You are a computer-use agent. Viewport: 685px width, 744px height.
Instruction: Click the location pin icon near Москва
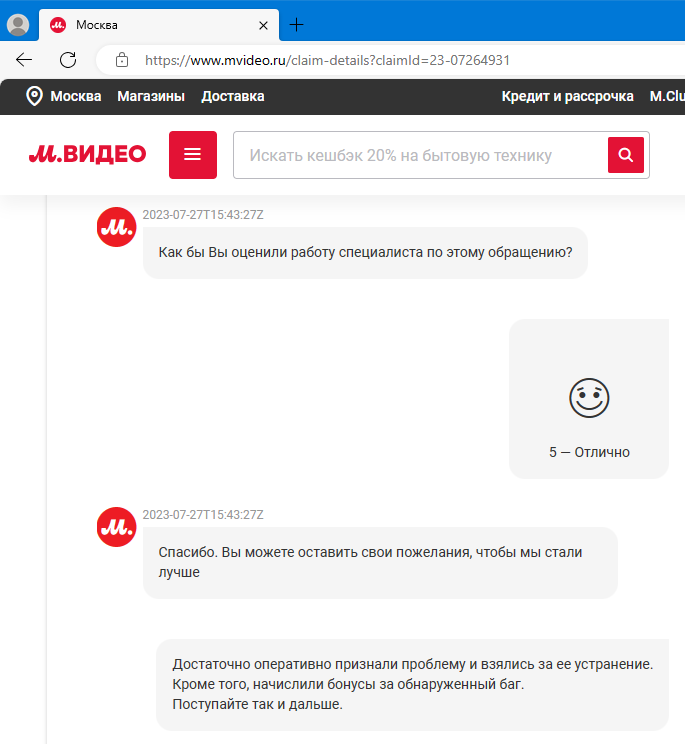click(x=34, y=96)
